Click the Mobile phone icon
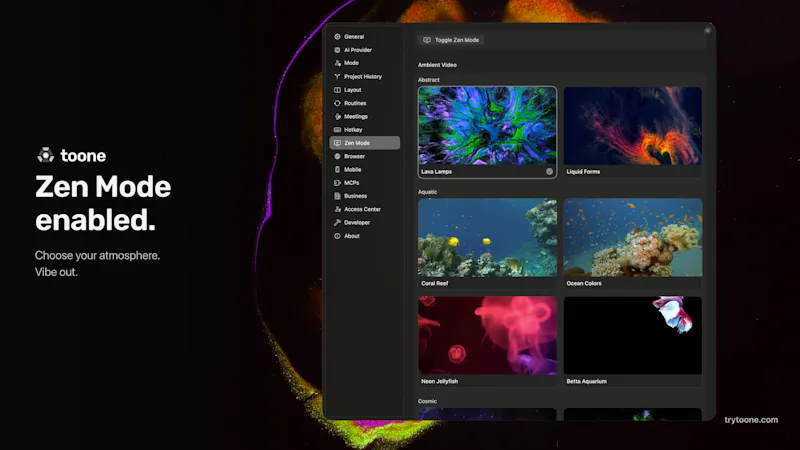 point(337,169)
